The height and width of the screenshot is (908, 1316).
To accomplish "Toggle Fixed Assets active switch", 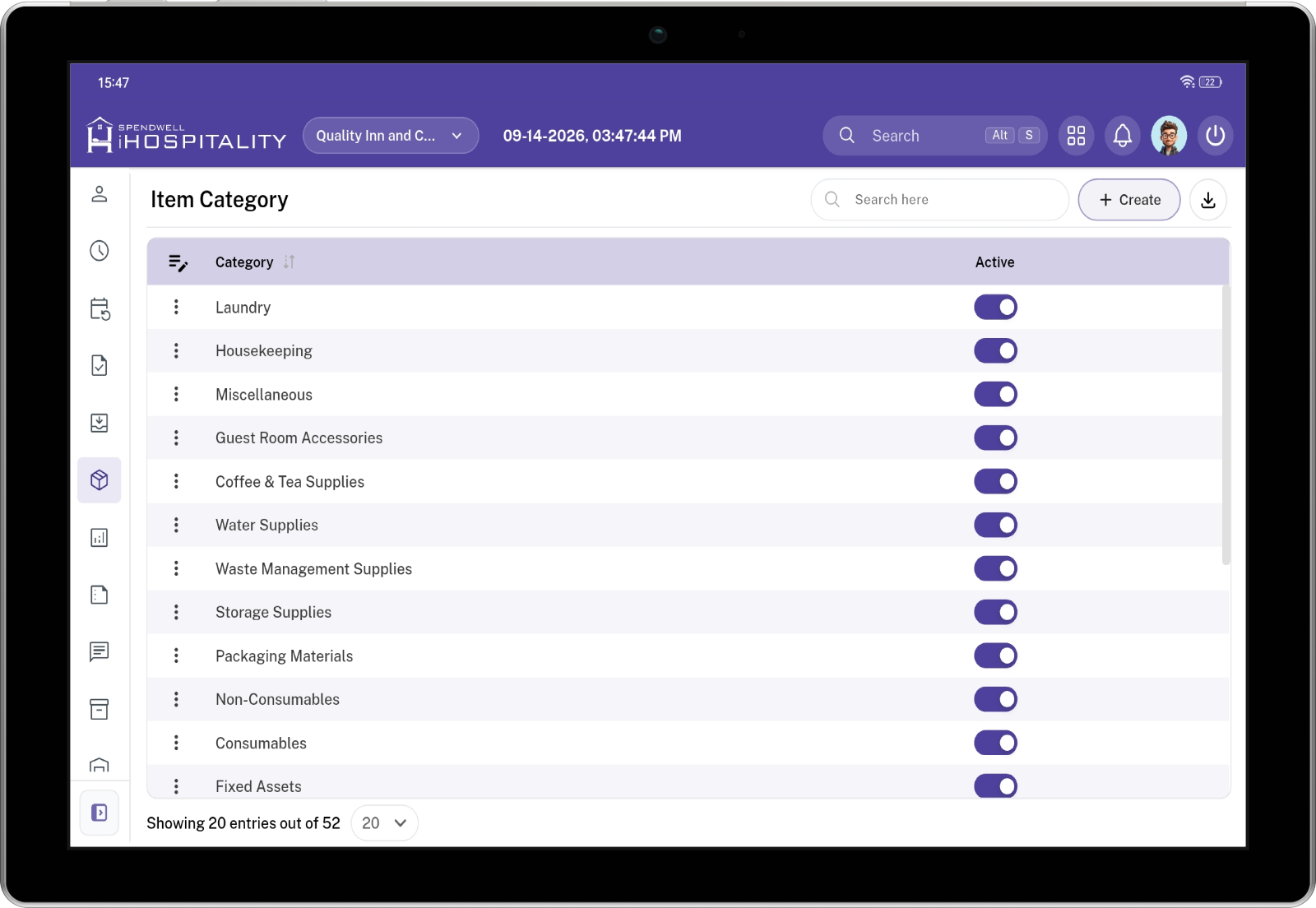I will (x=996, y=786).
